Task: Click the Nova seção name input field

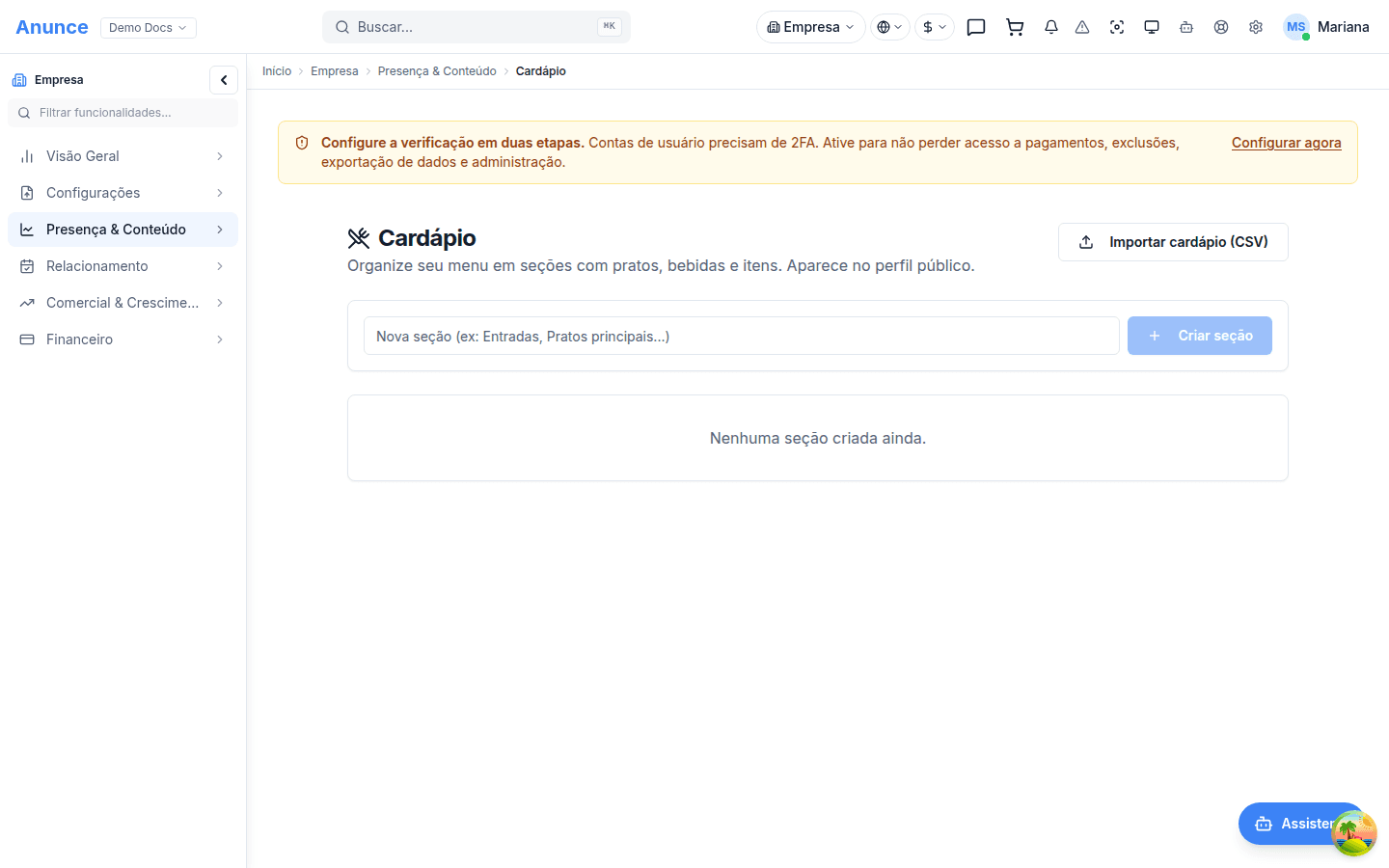Action: point(742,336)
